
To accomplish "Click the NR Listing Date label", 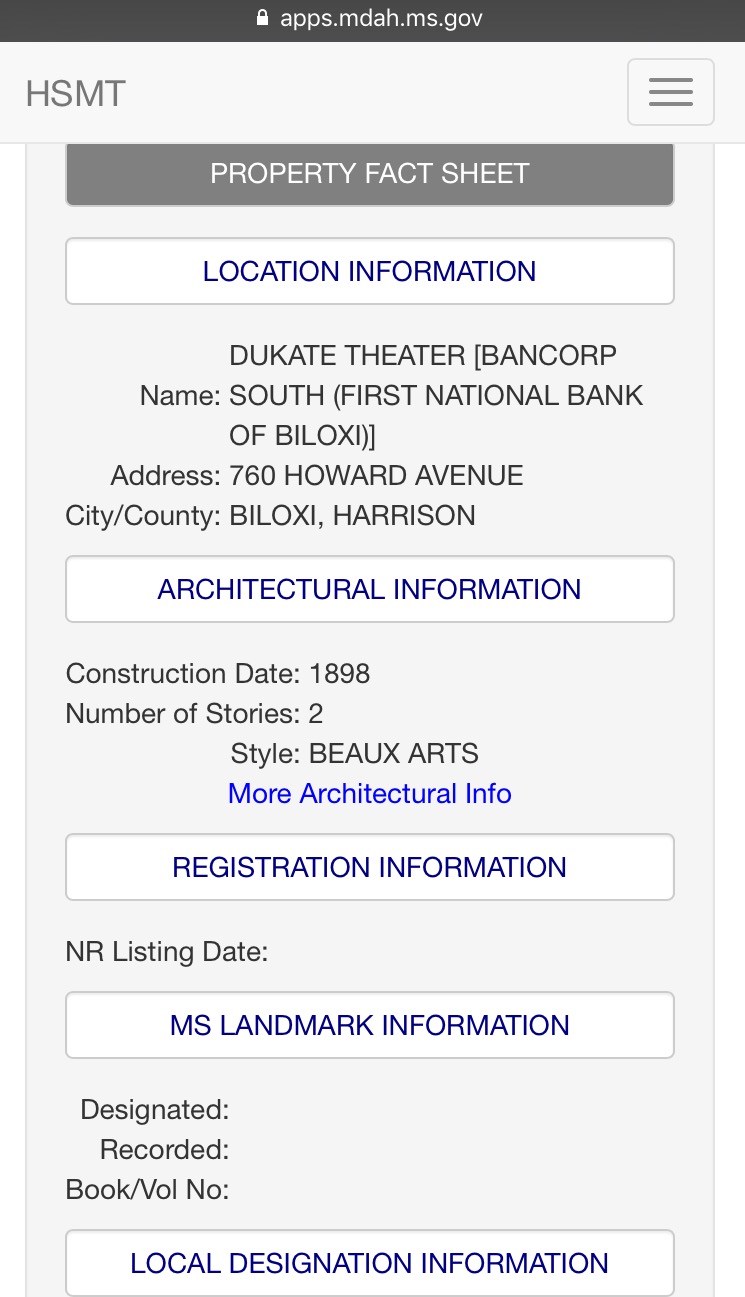I will 167,951.
